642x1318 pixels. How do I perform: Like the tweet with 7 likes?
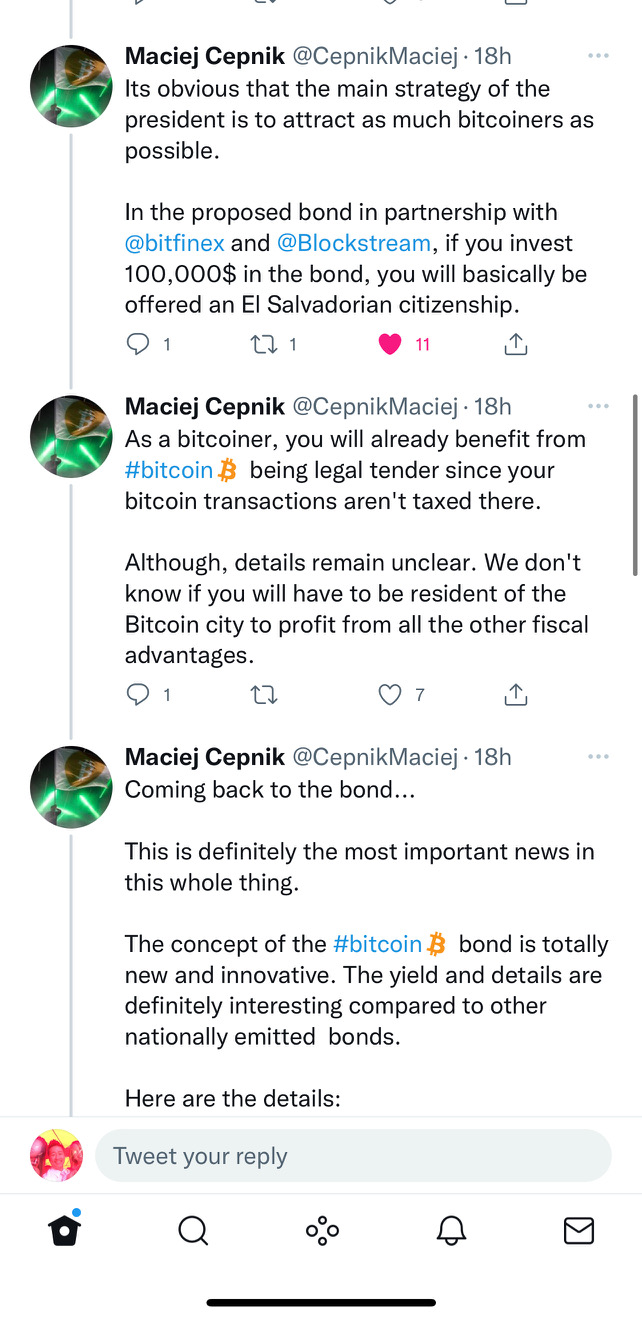pos(390,695)
